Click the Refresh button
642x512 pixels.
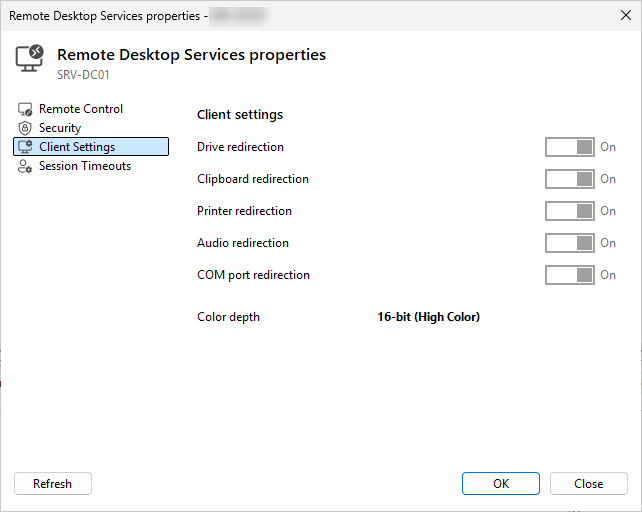53,484
